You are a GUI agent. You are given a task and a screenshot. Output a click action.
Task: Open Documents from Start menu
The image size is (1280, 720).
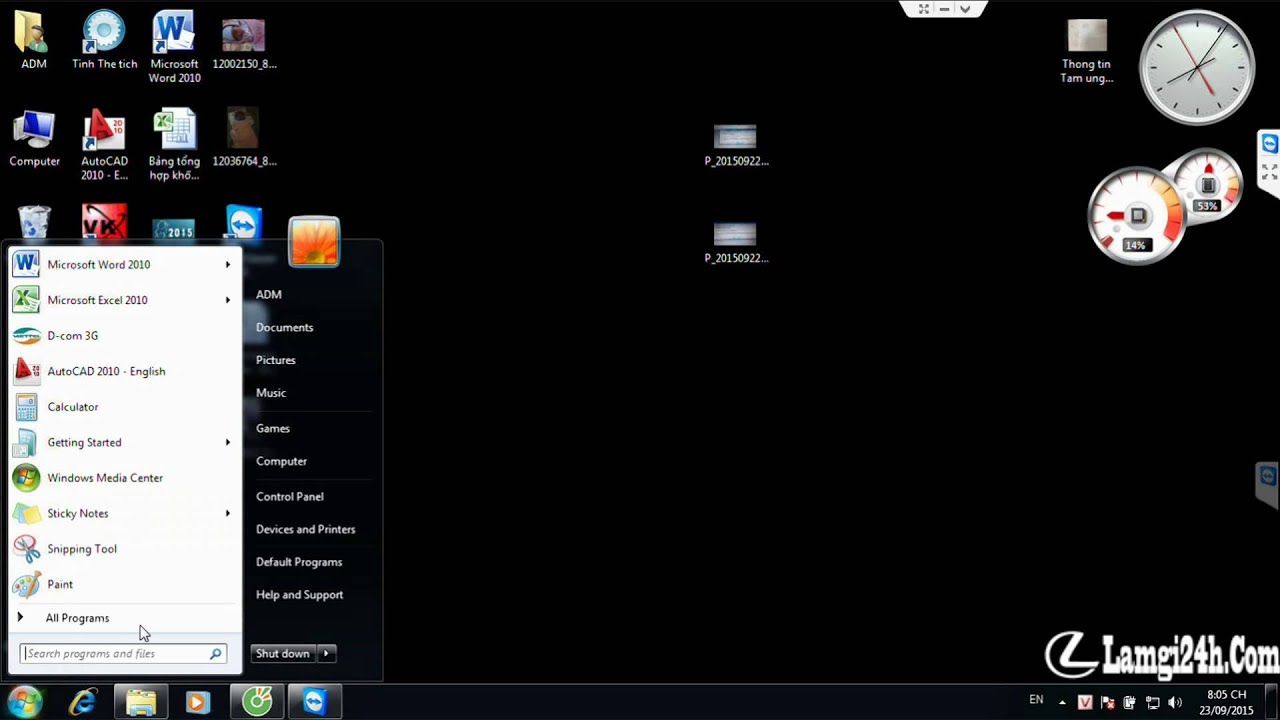click(285, 327)
